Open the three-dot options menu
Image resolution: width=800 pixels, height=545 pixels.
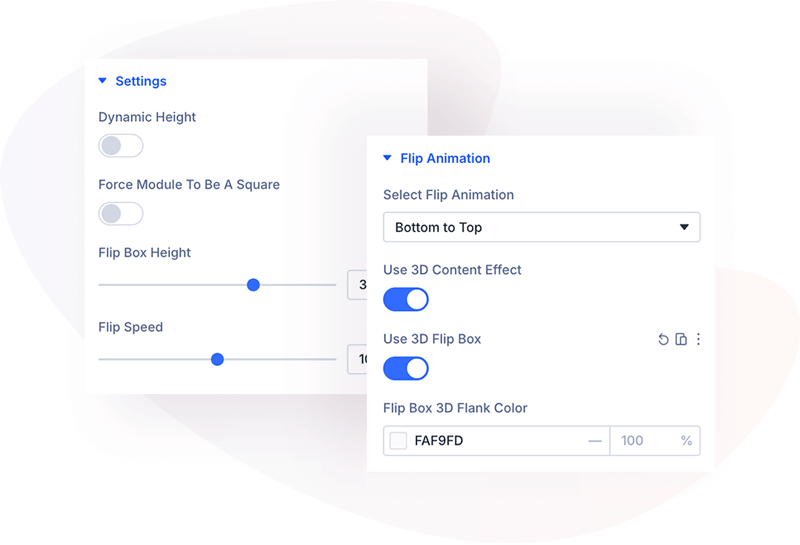pyautogui.click(x=698, y=340)
